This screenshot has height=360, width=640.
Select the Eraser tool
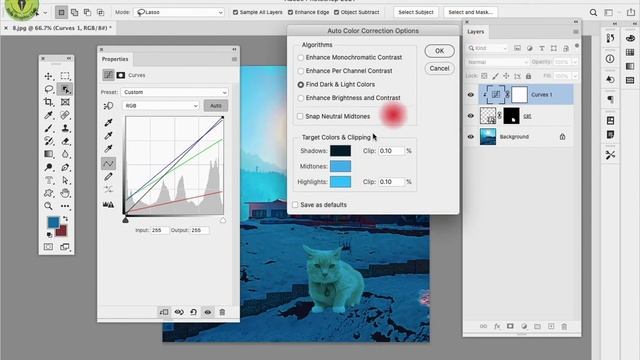(65, 141)
